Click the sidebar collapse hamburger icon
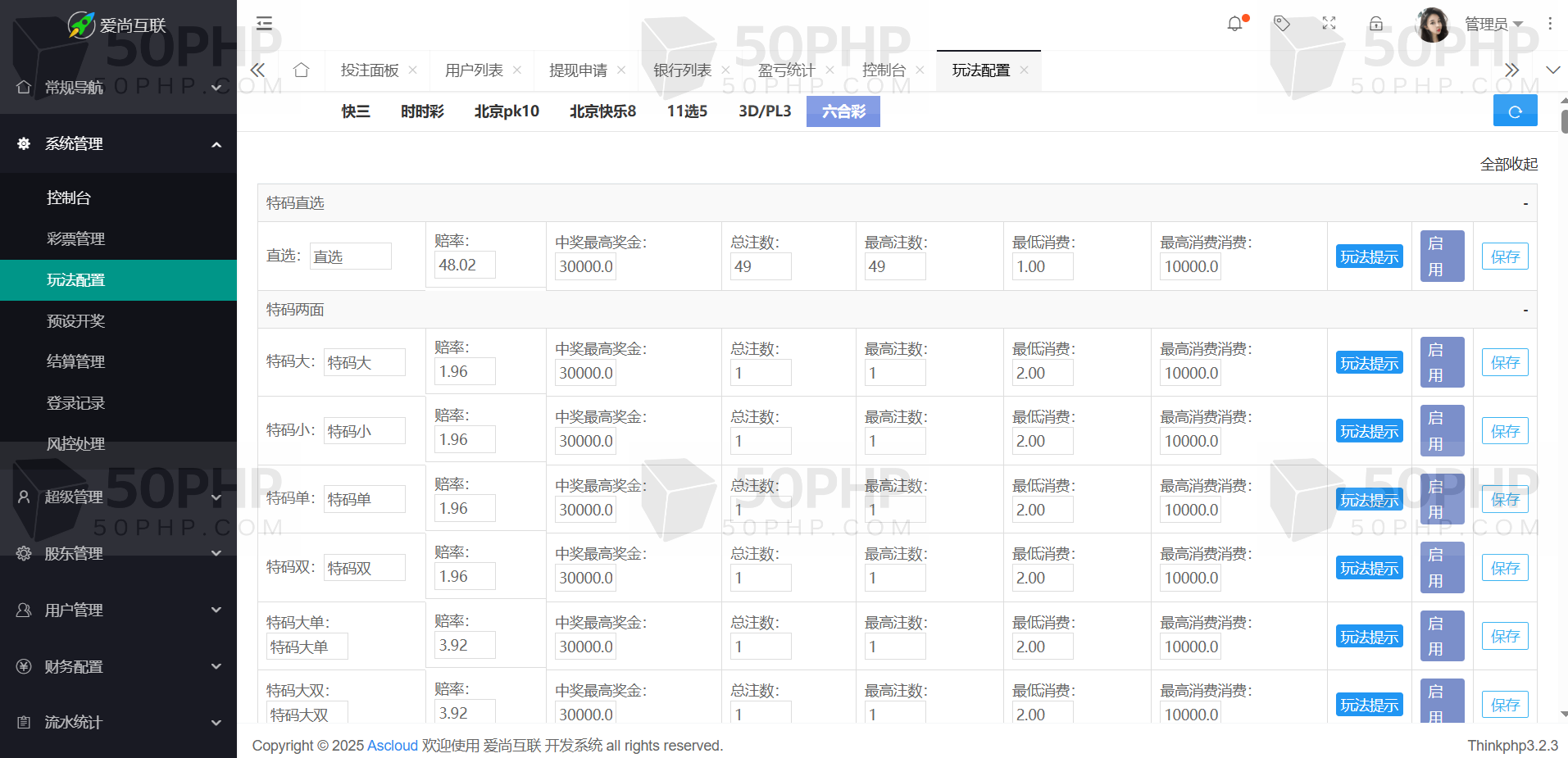Viewport: 1568px width, 758px height. coord(264,23)
